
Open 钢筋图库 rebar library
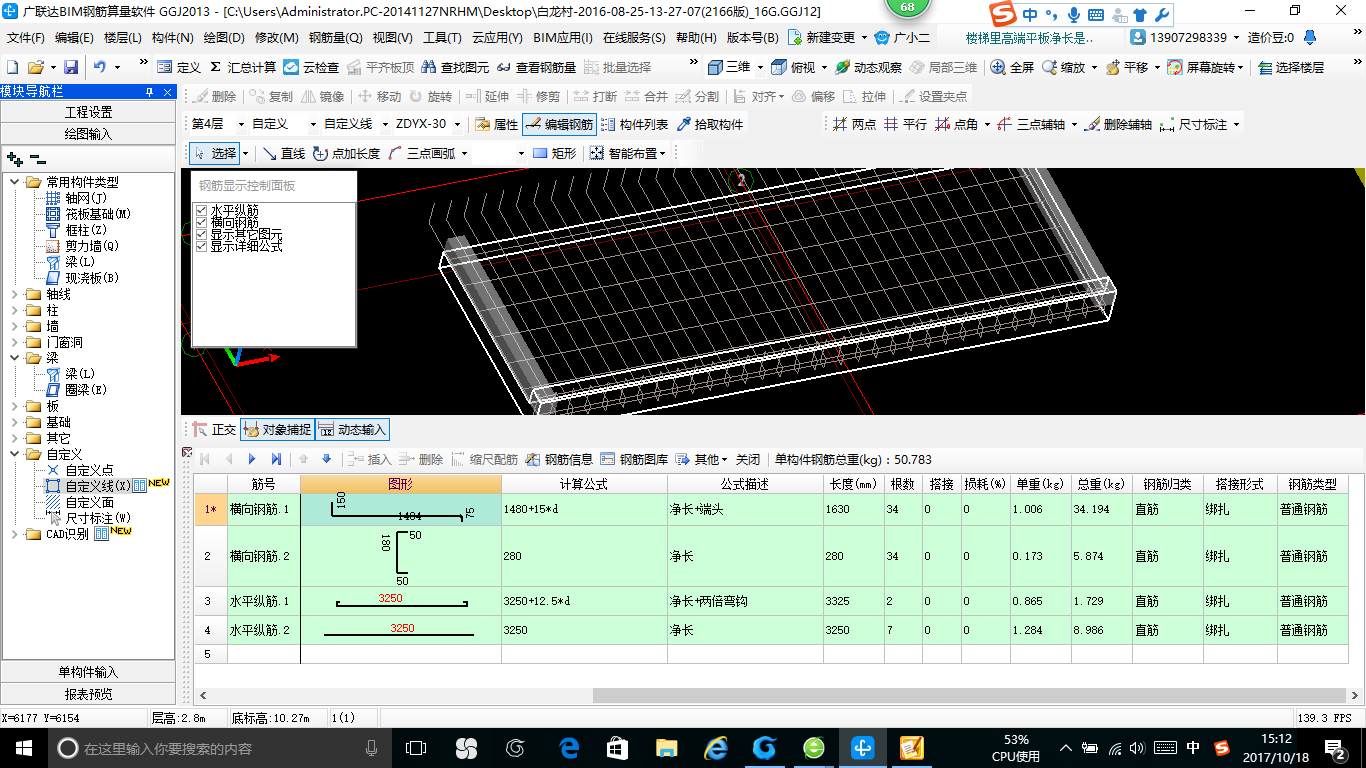click(634, 459)
